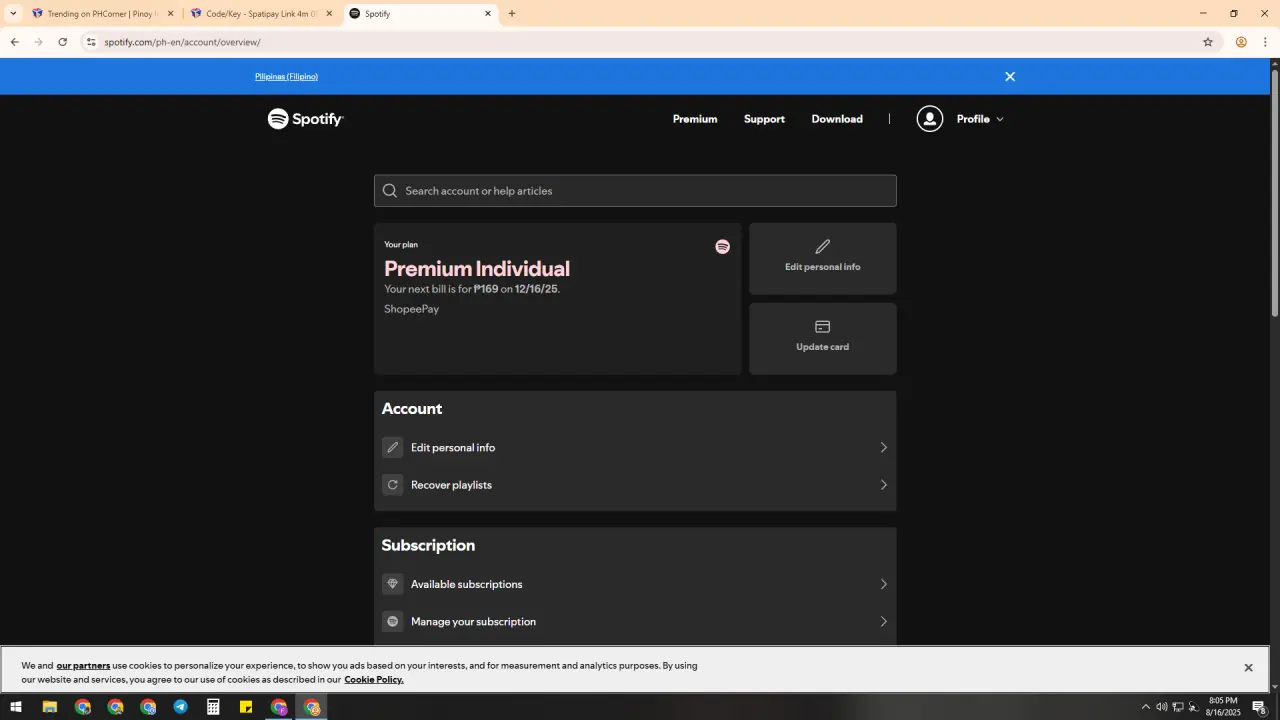The height and width of the screenshot is (720, 1280).
Task: Open the Cookie Policy link
Action: pos(374,680)
